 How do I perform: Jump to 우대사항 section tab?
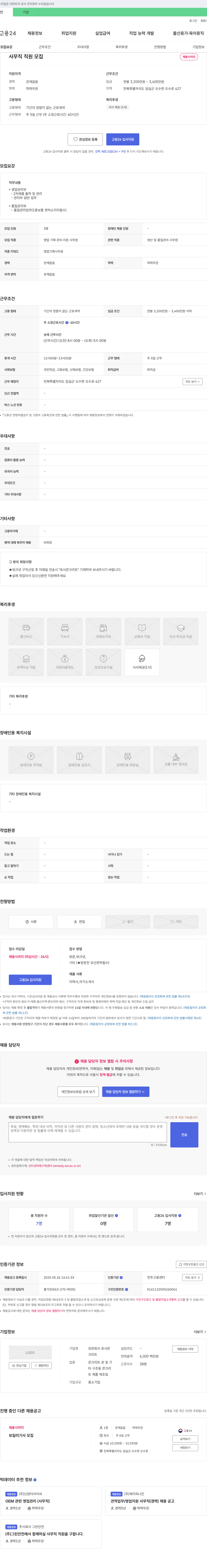(x=83, y=47)
